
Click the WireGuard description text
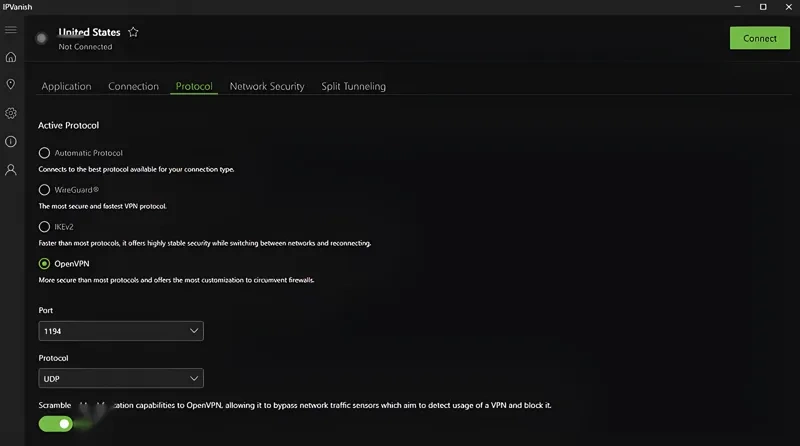(x=103, y=206)
